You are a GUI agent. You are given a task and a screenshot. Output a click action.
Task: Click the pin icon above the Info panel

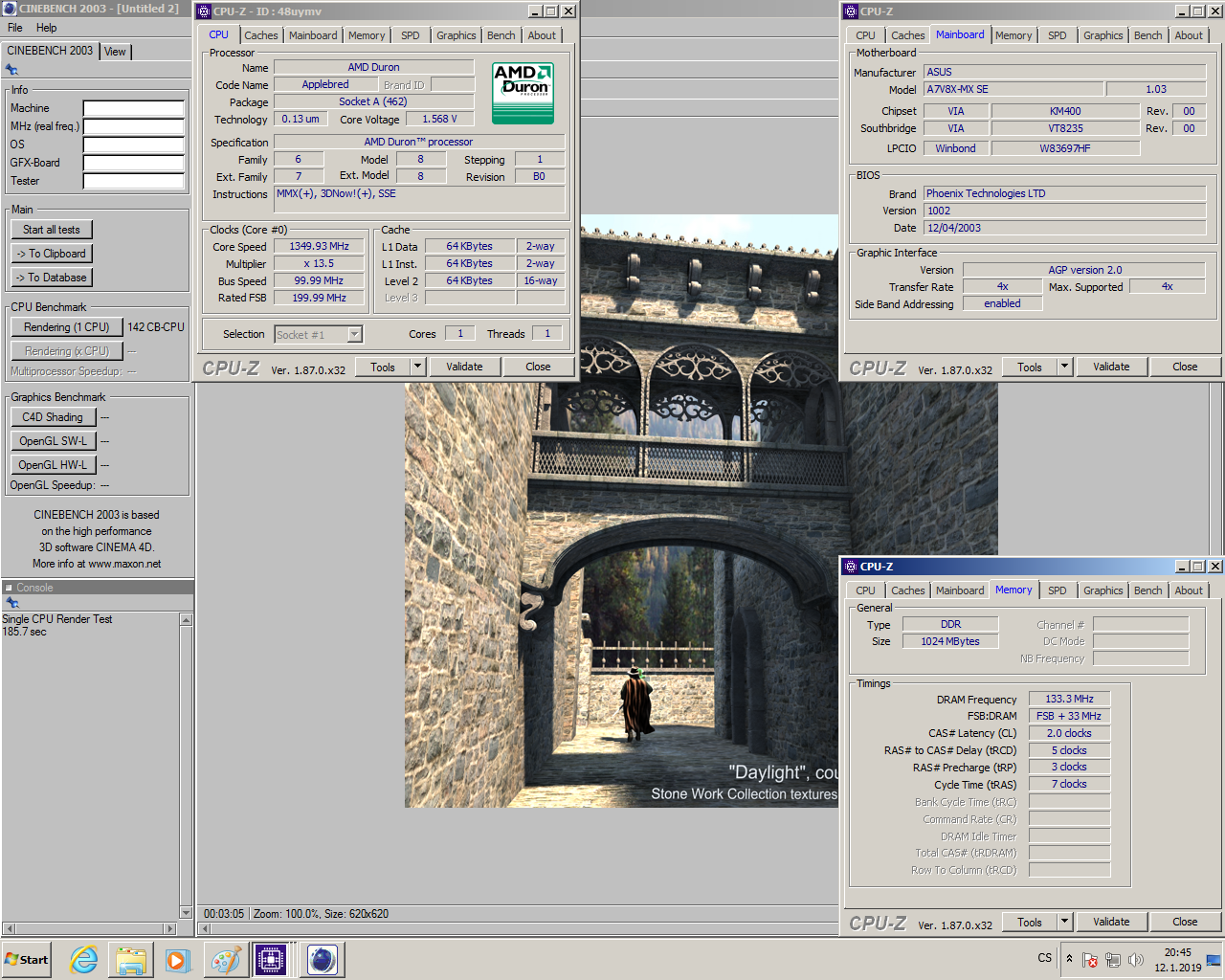[11, 70]
